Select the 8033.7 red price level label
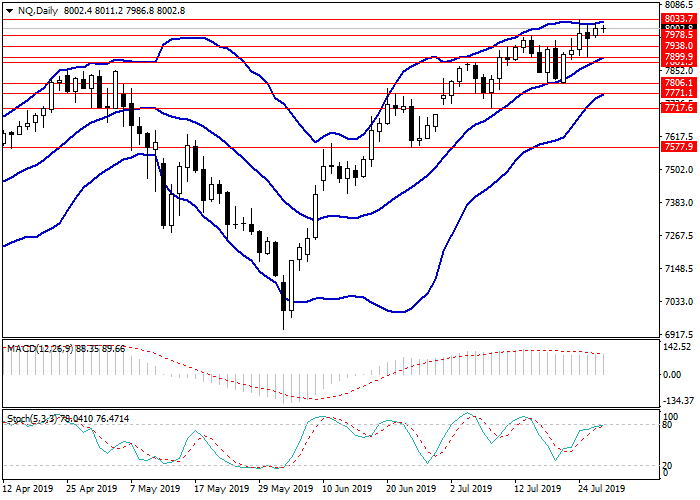Viewport: 700px width, 500px height. click(x=679, y=18)
